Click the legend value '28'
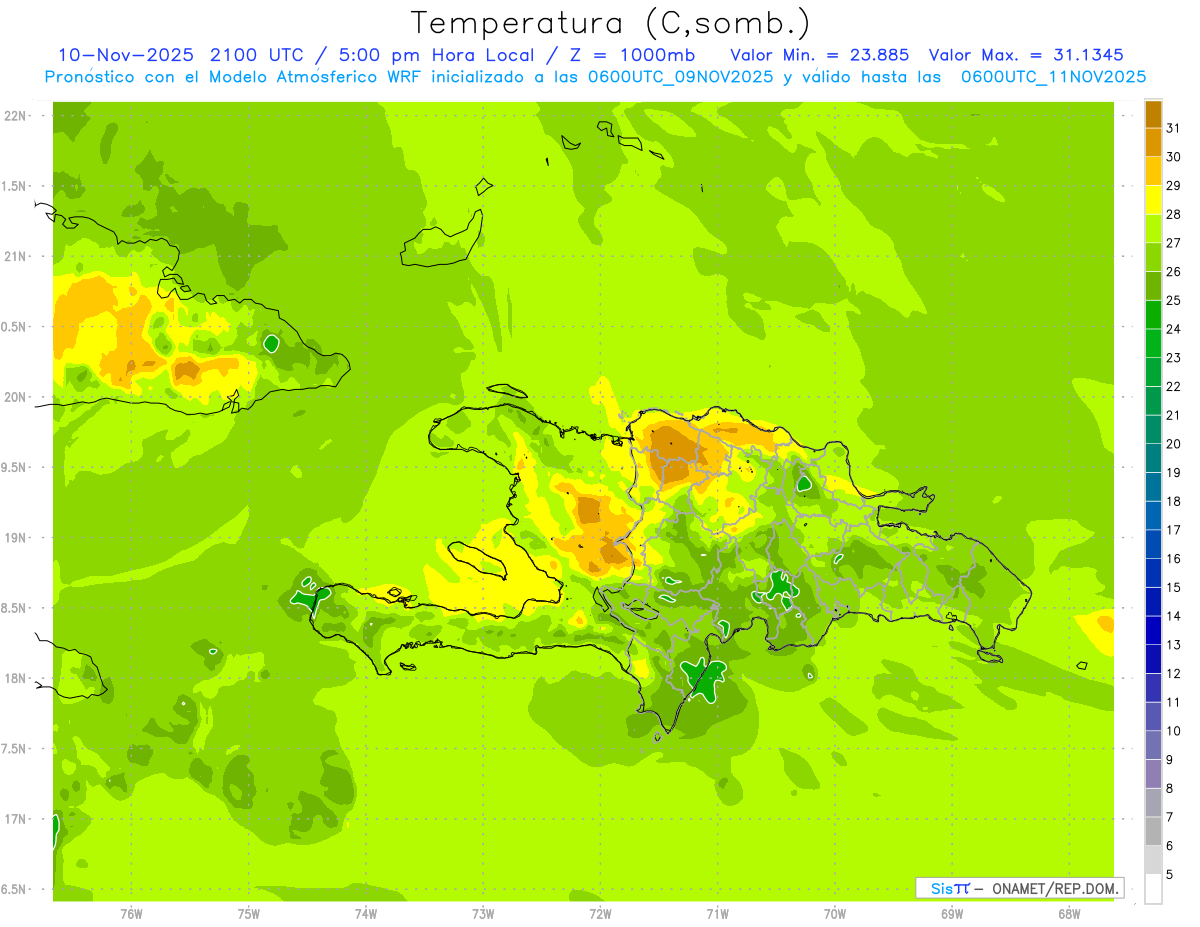Viewport: 1200px width, 927px height. [x=1174, y=214]
